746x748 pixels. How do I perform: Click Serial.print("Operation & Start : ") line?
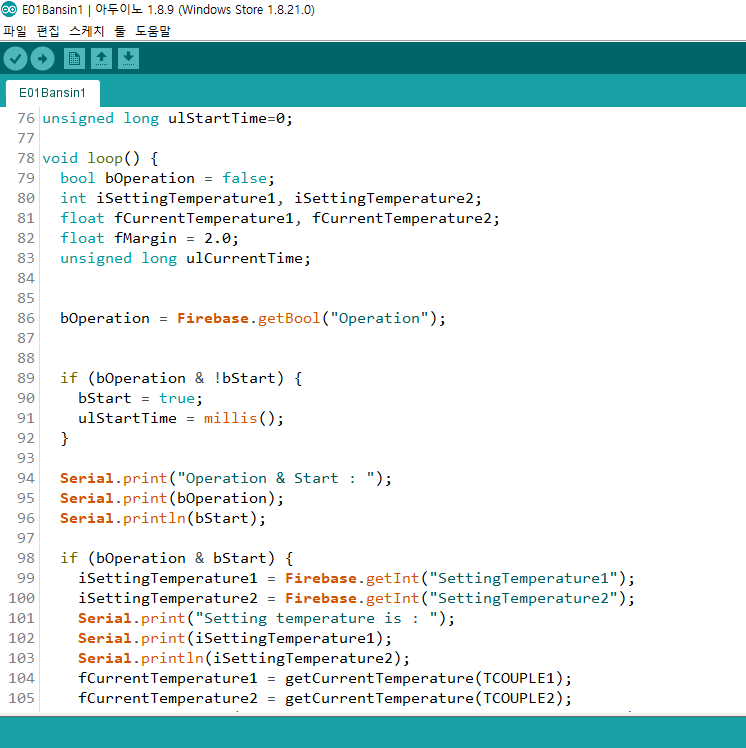point(226,478)
